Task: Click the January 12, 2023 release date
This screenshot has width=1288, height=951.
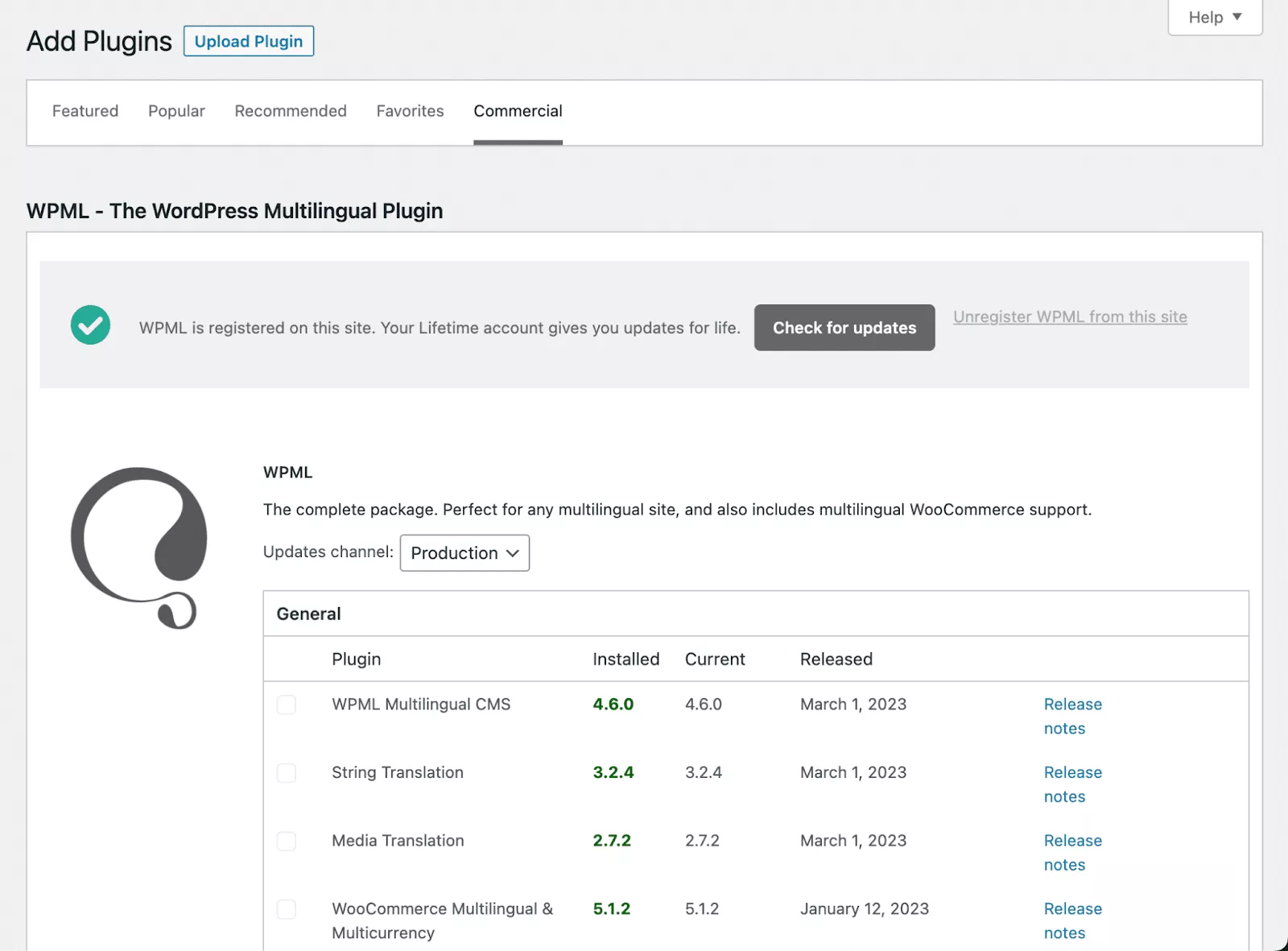Action: coord(865,909)
